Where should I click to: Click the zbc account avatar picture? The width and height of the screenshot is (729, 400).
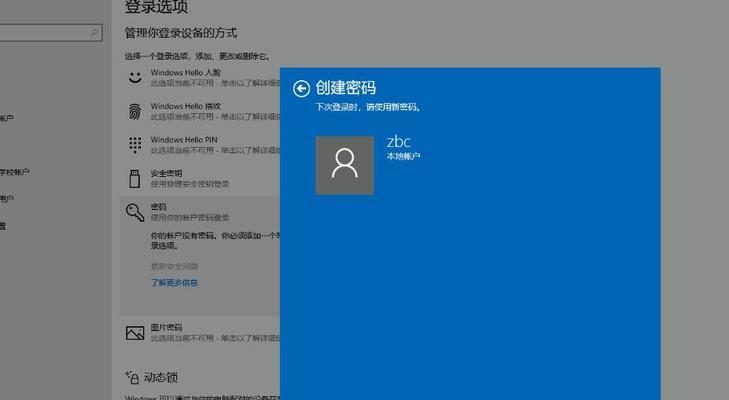345,165
